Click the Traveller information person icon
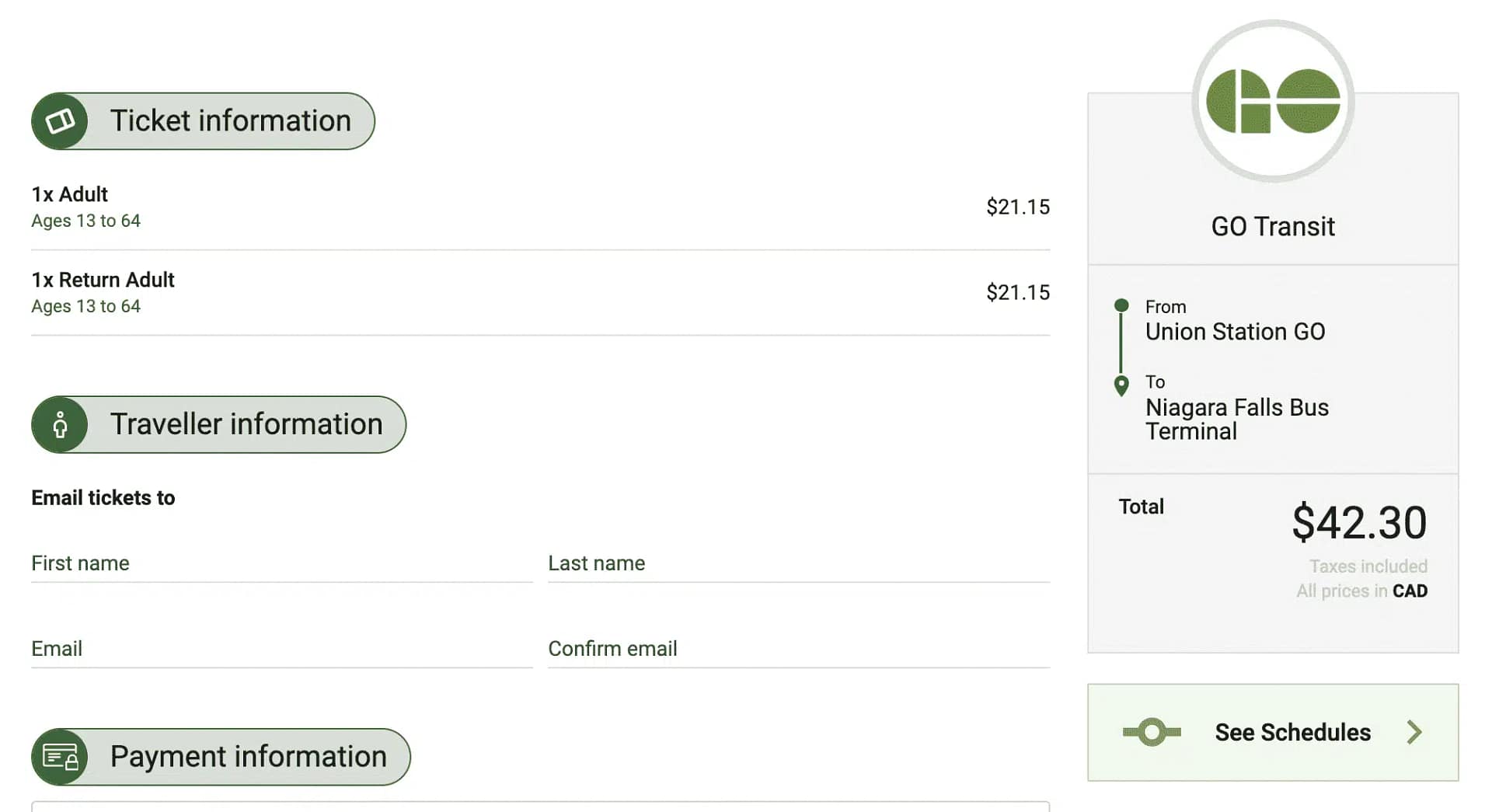Viewport: 1492px width, 812px height. tap(60, 424)
